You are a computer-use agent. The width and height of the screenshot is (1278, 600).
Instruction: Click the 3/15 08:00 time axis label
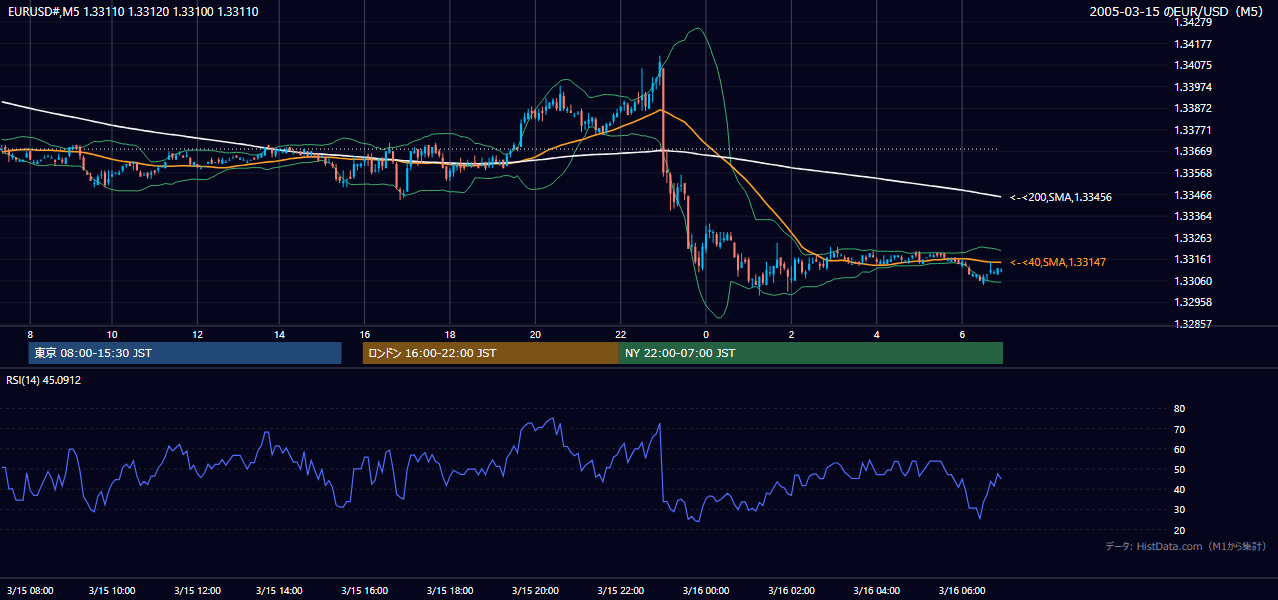pos(30,590)
